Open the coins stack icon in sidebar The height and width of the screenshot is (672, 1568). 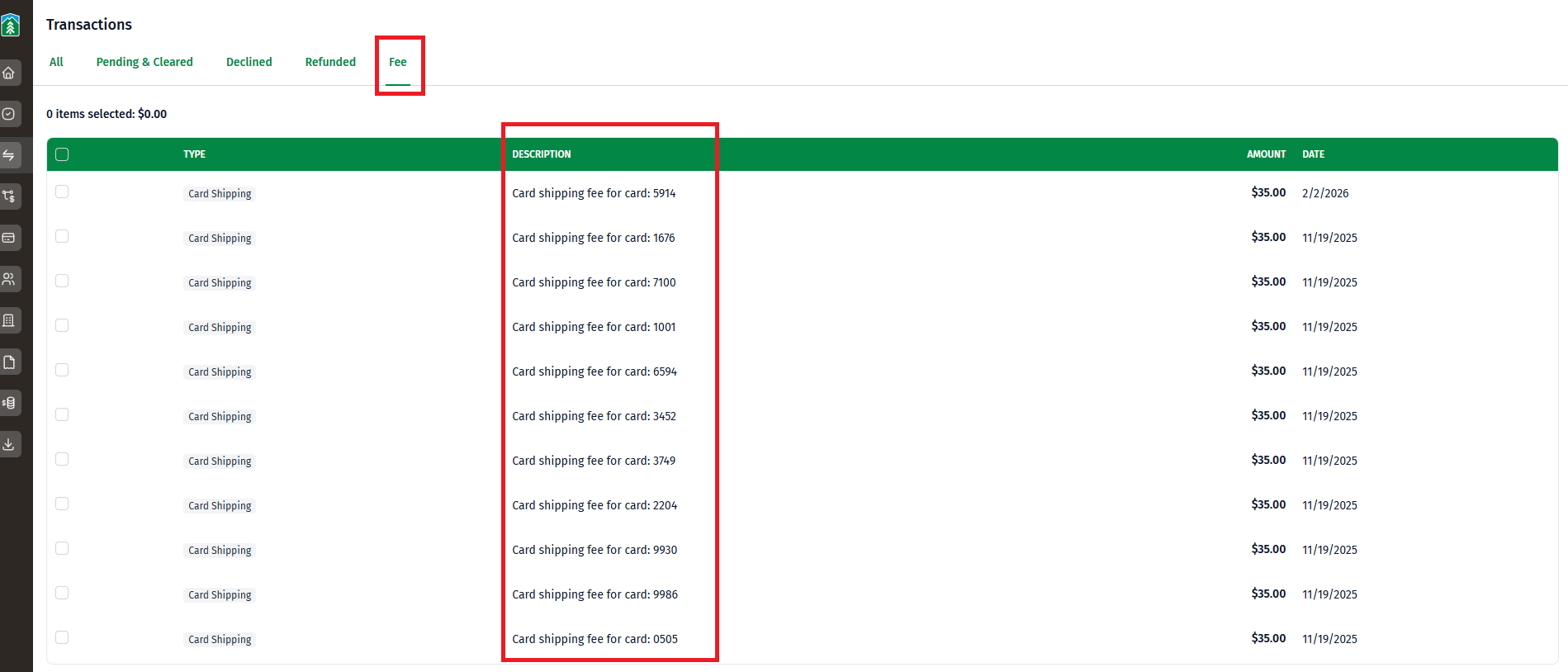[9, 403]
